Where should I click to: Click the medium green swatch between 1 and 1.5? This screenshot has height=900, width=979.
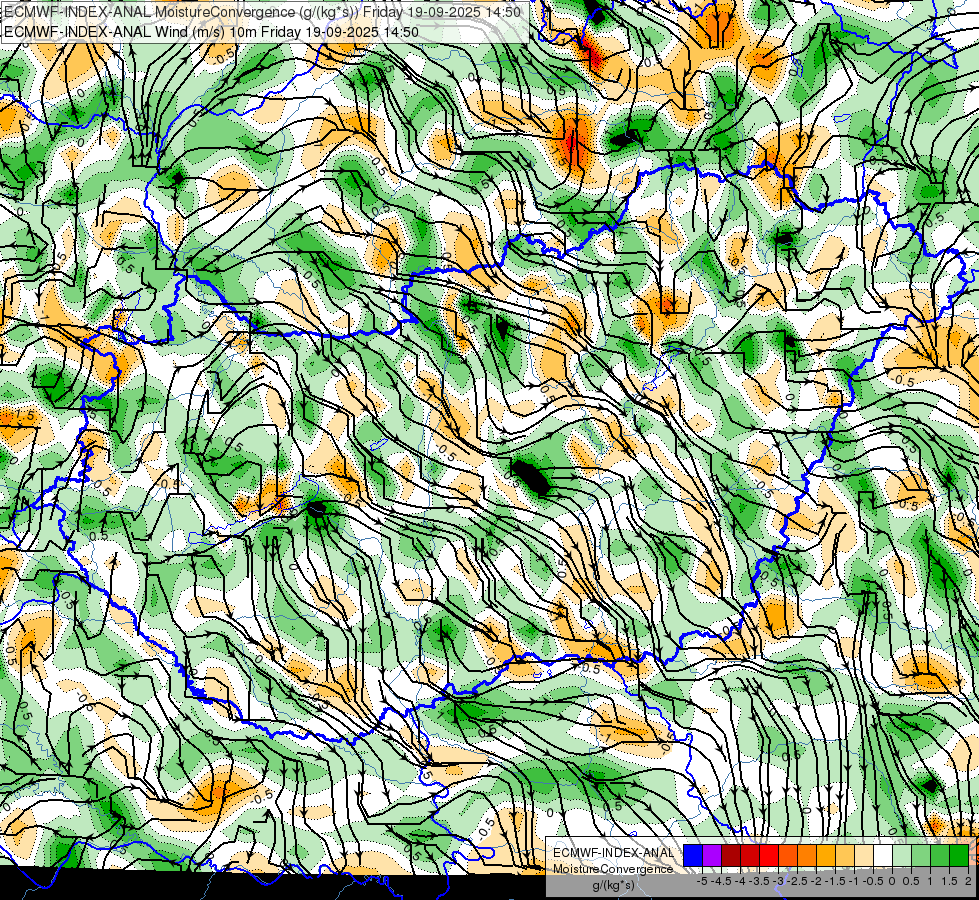(940, 855)
